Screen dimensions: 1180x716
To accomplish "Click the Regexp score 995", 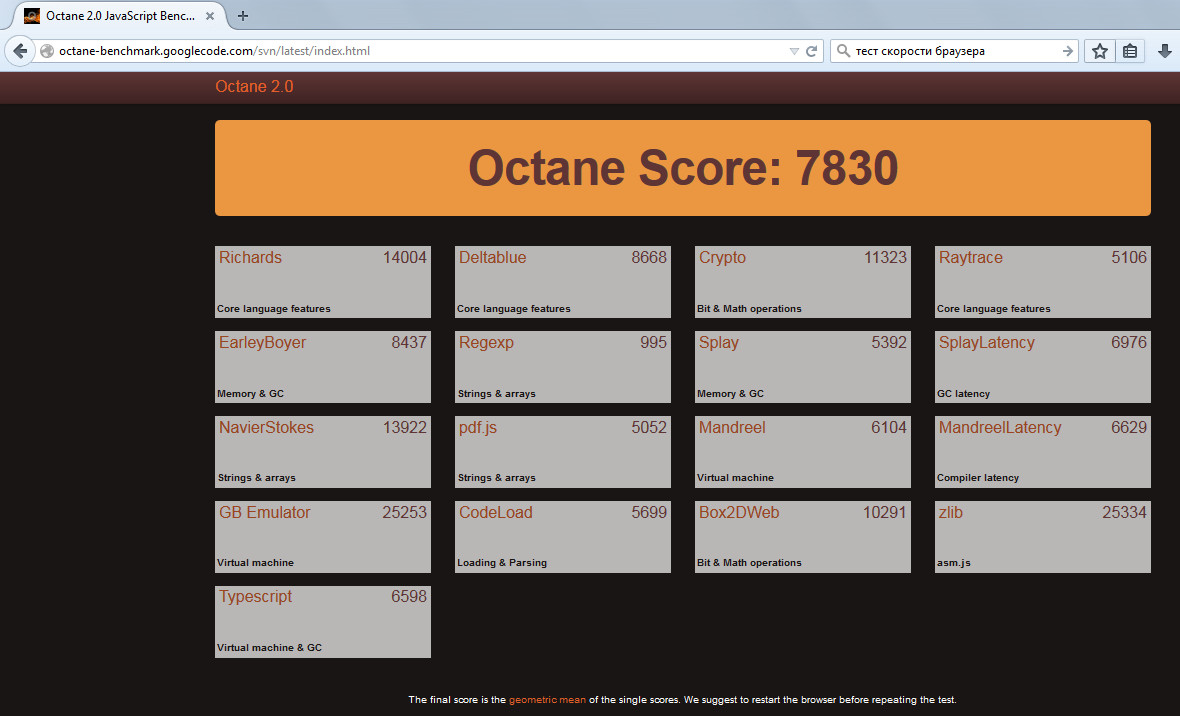I will tap(653, 343).
